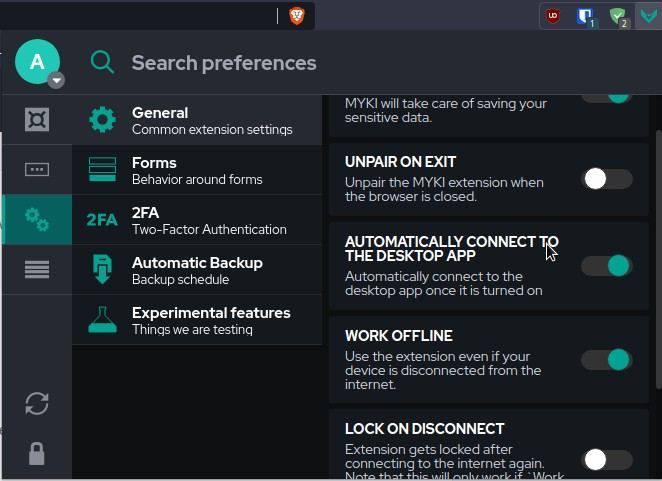The height and width of the screenshot is (481, 662).
Task: Select the settings gears sidebar icon
Action: coord(37,219)
